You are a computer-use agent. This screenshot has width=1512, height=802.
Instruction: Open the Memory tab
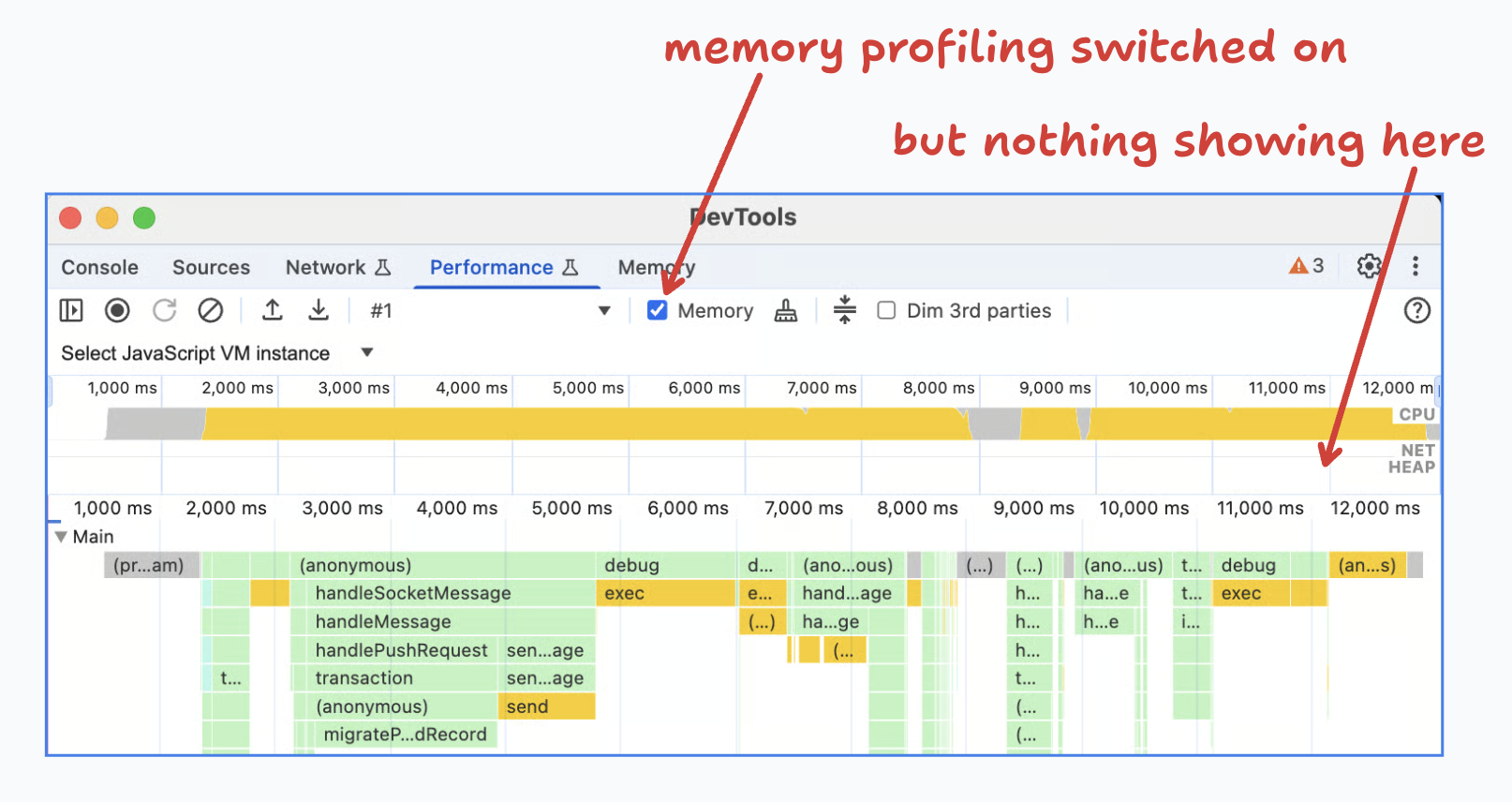tap(657, 267)
